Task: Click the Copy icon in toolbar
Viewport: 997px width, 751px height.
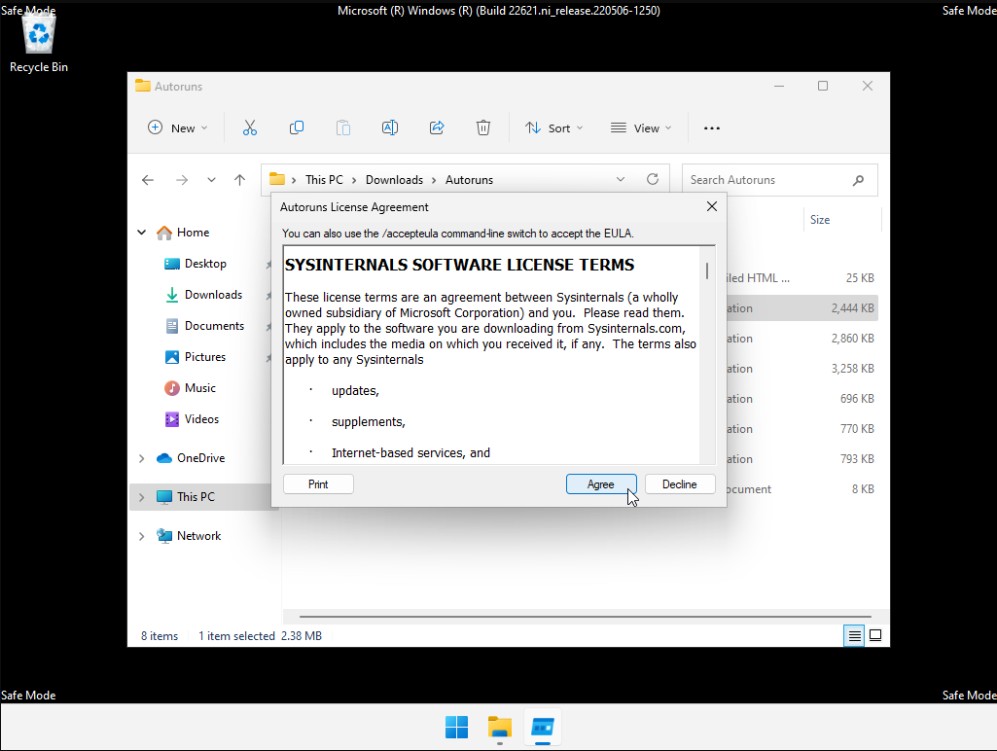Action: [x=297, y=128]
